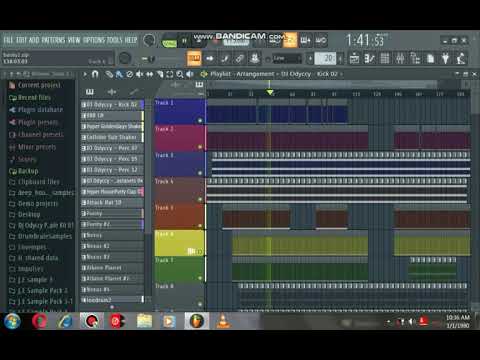
Task: Toggle the orange typing keyboard to piano button
Action: 194,59
